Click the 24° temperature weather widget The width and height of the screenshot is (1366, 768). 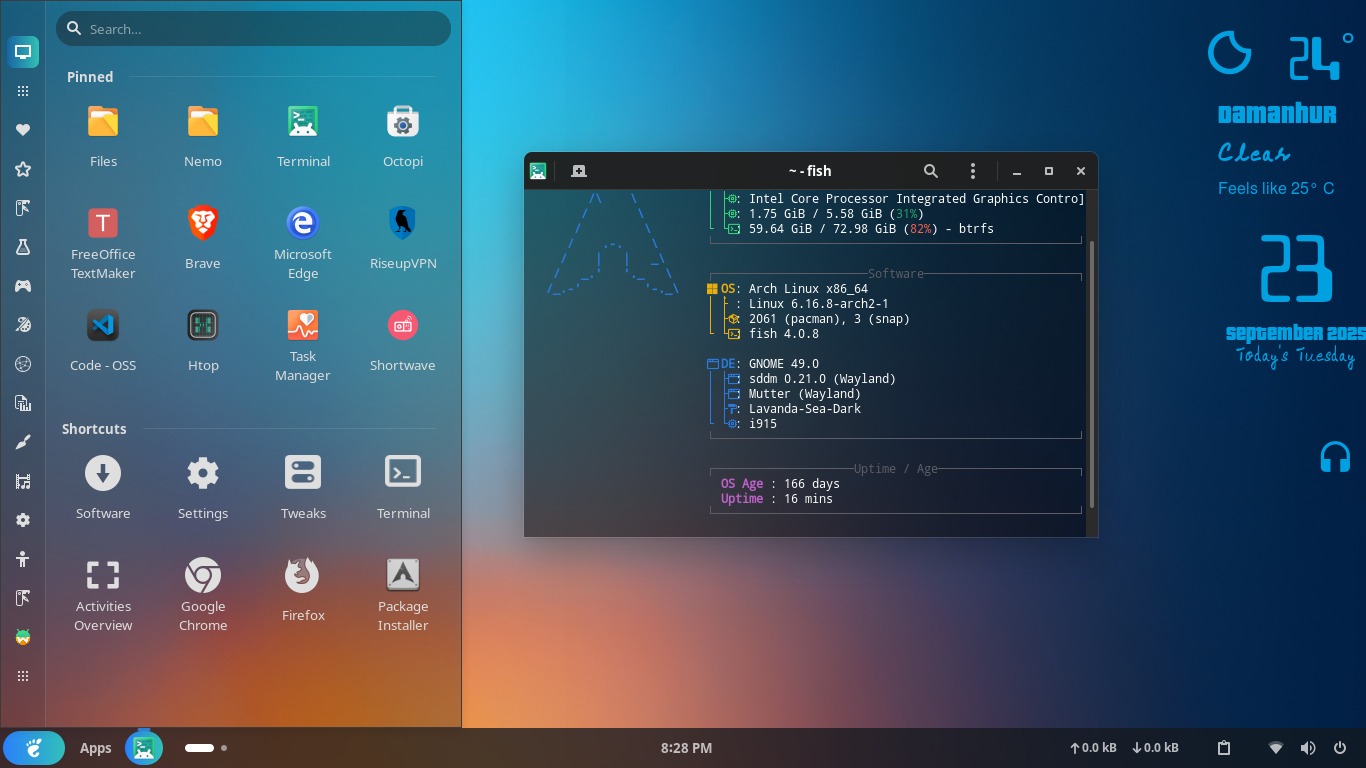1320,55
